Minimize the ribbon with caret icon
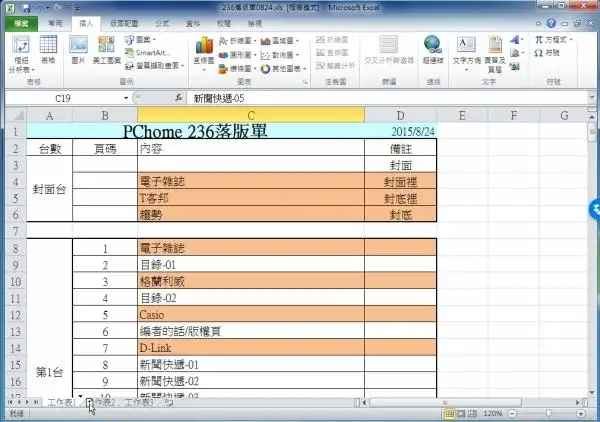 coord(538,24)
